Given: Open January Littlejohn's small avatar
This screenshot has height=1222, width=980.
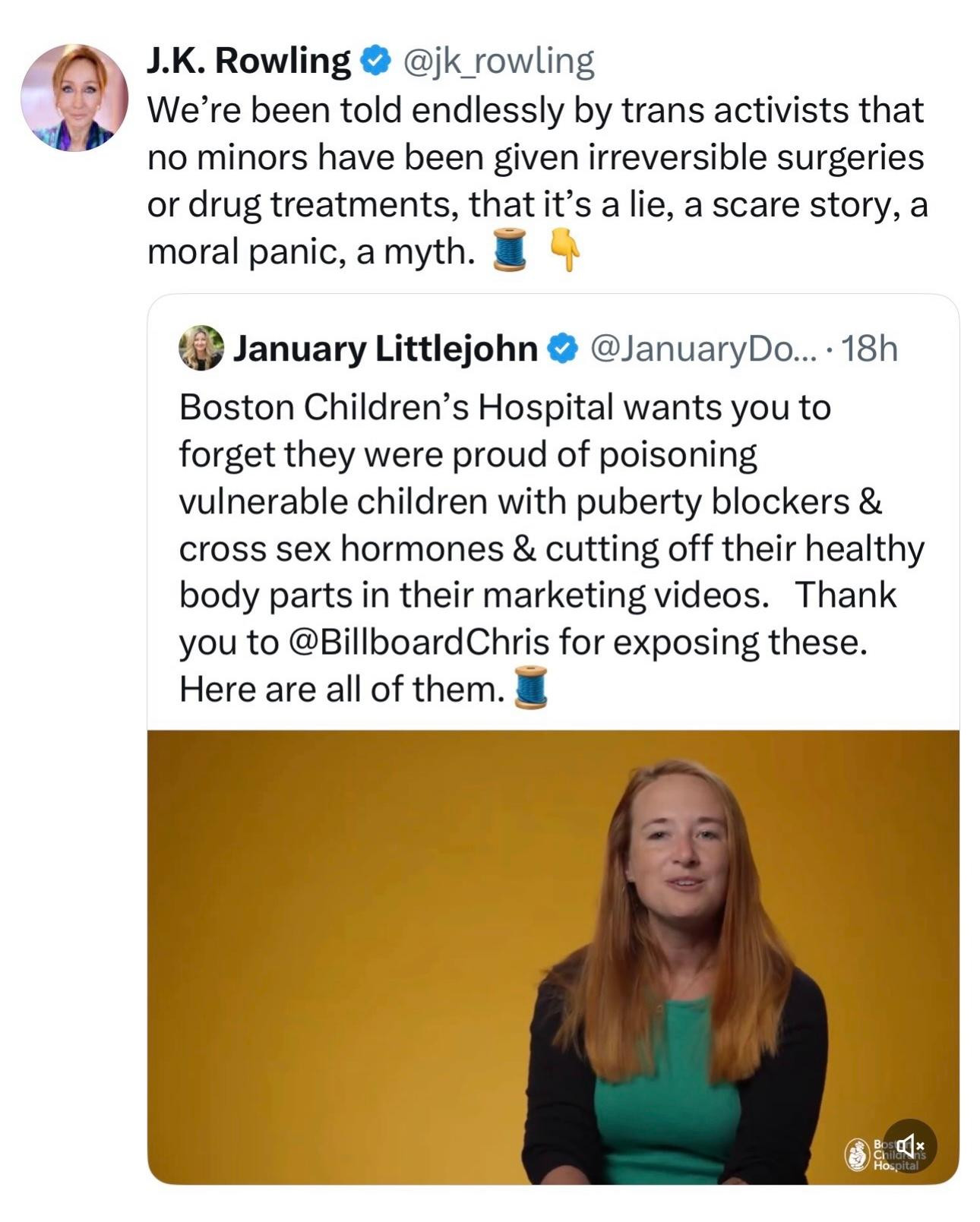Looking at the screenshot, I should (201, 349).
